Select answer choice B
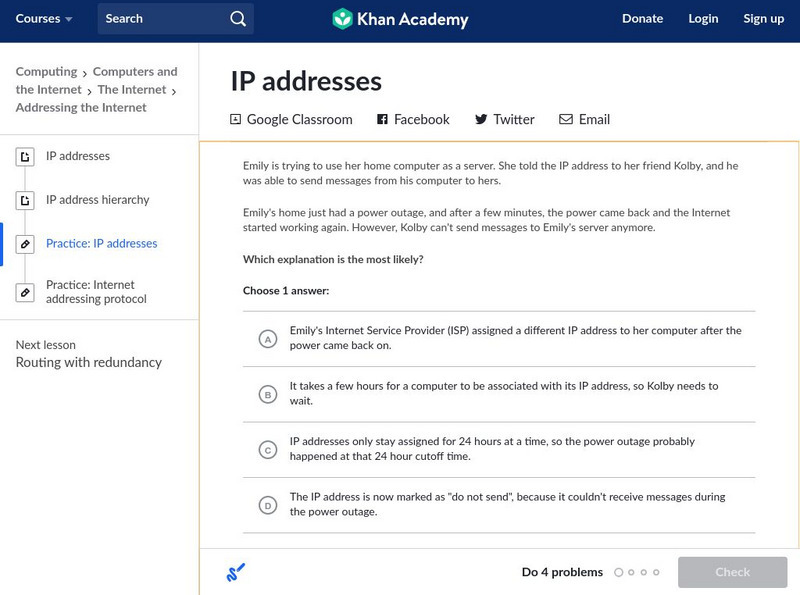Screen dimensions: 800x595 [267, 394]
